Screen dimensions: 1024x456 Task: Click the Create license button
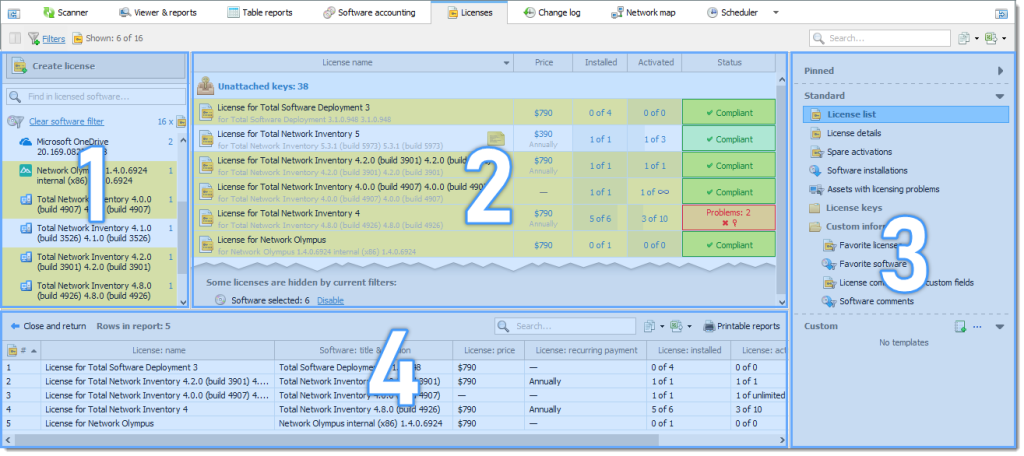tap(95, 66)
